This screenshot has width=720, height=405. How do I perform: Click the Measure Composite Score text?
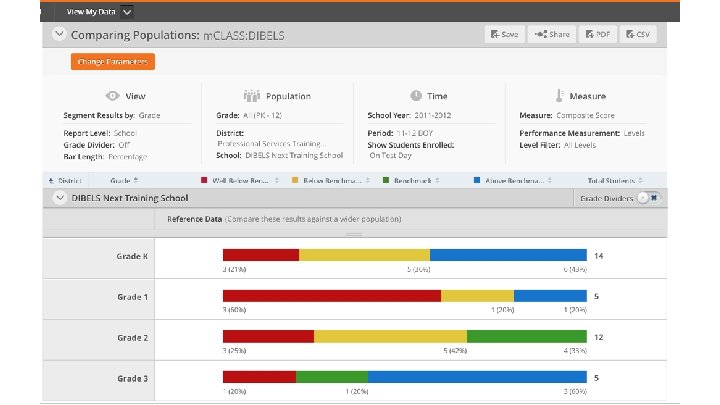click(567, 115)
